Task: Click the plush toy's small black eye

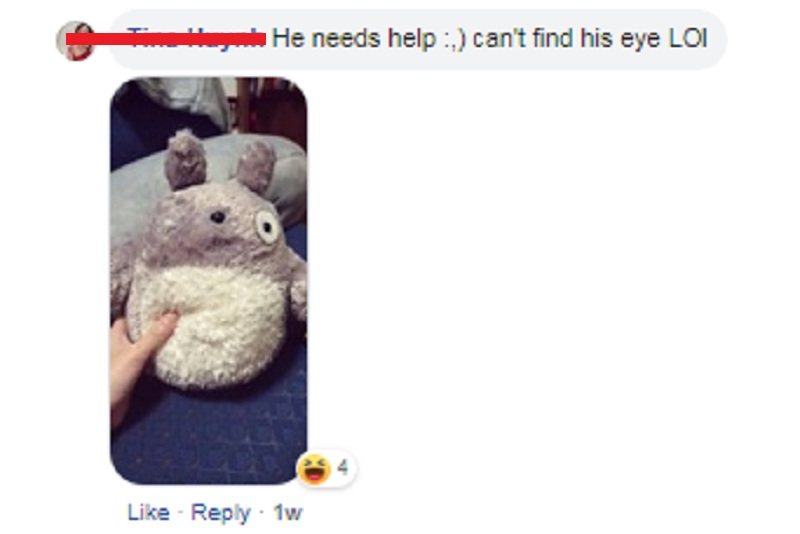Action: click(218, 217)
